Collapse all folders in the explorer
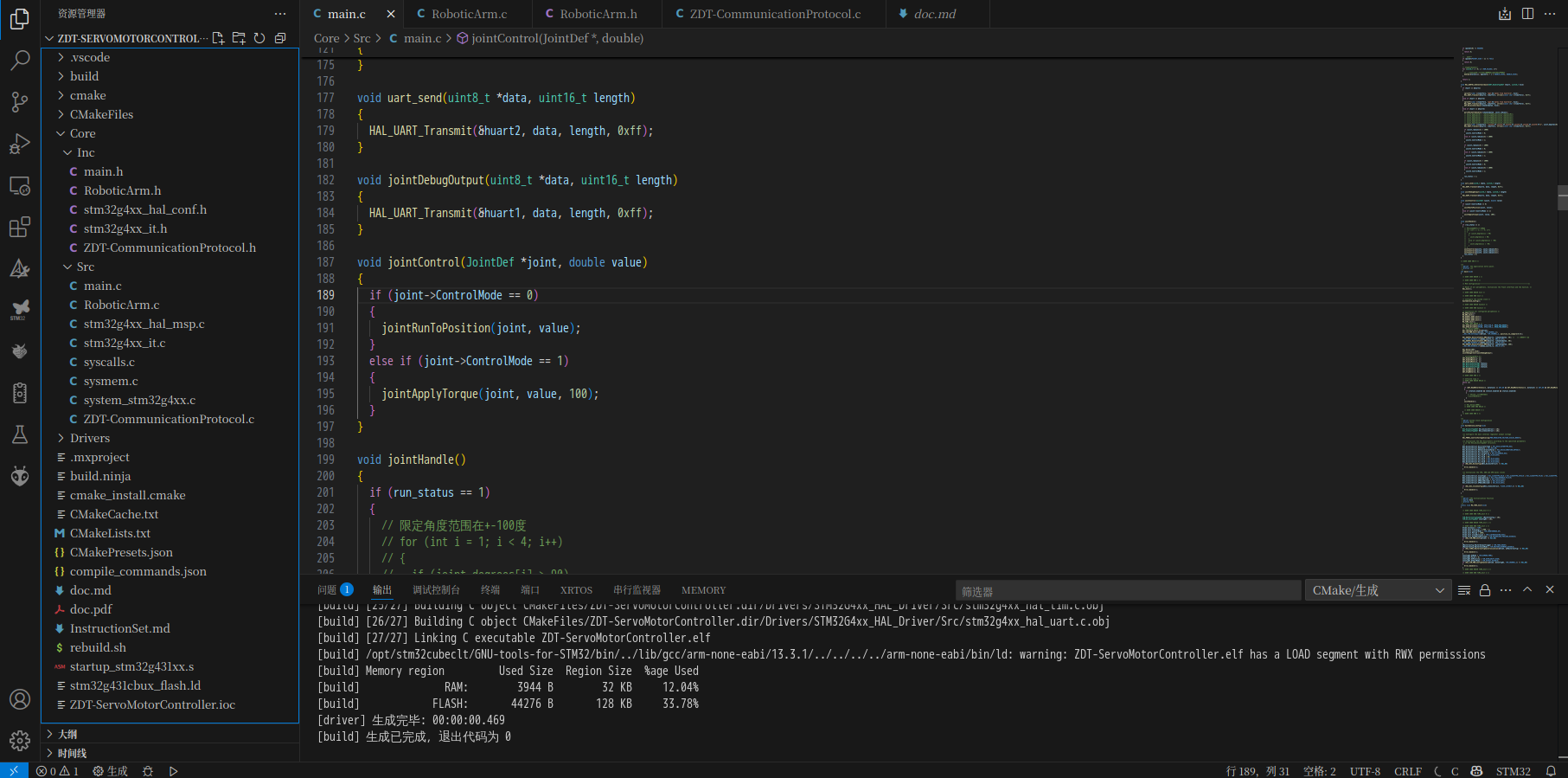Screen dimensions: 1568x778 point(280,38)
